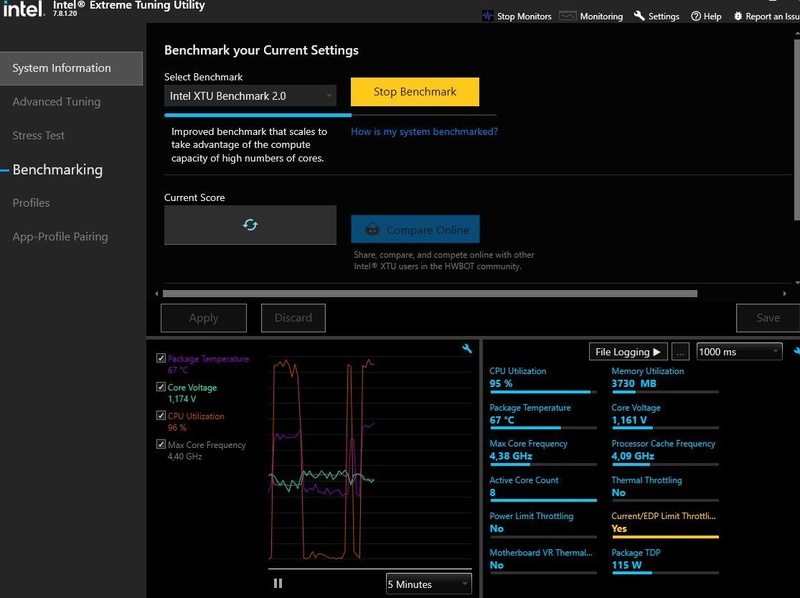Open the 1000 ms polling interval dropdown

pyautogui.click(x=739, y=352)
